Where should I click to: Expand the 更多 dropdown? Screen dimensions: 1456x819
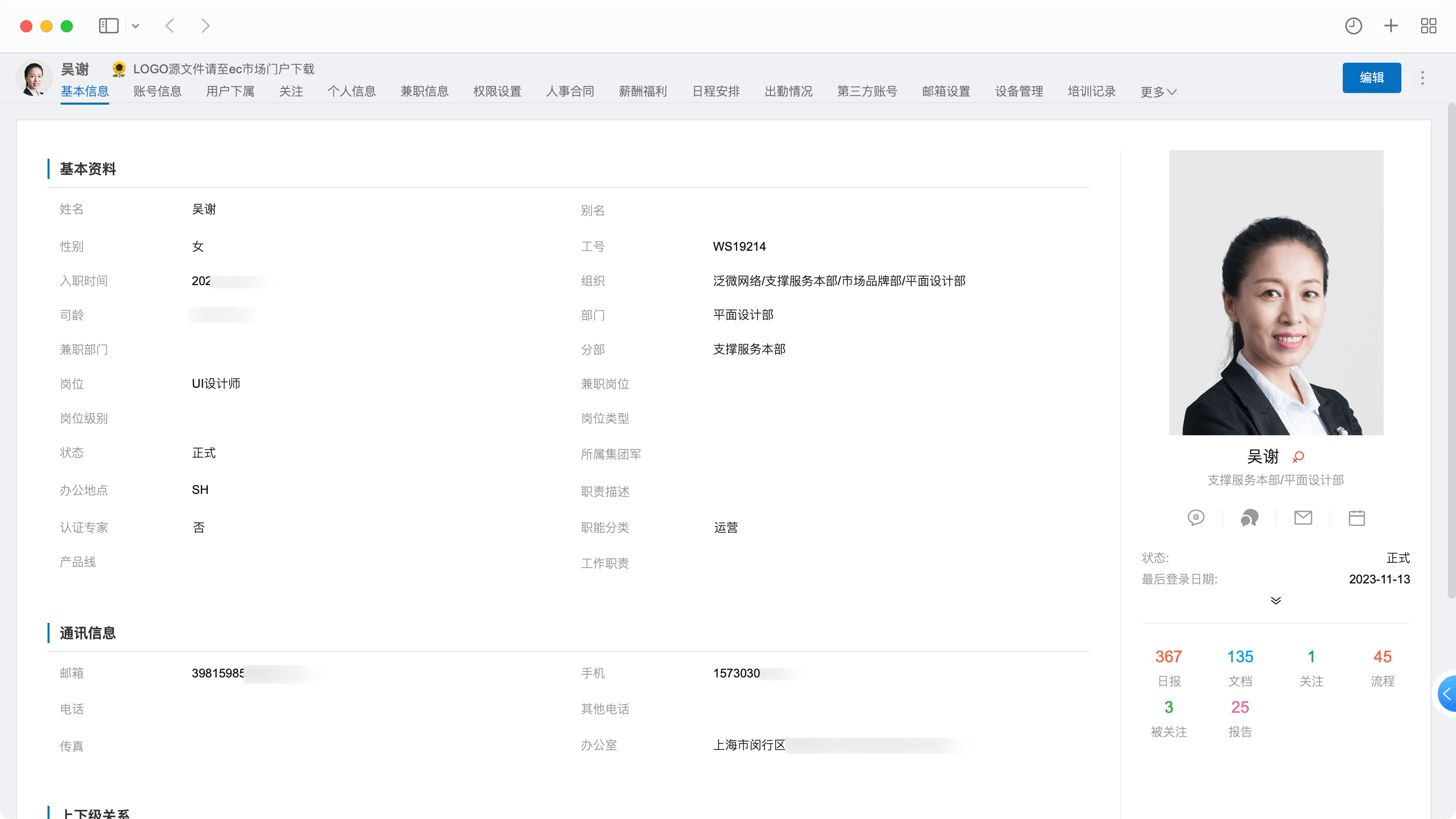coord(1158,92)
